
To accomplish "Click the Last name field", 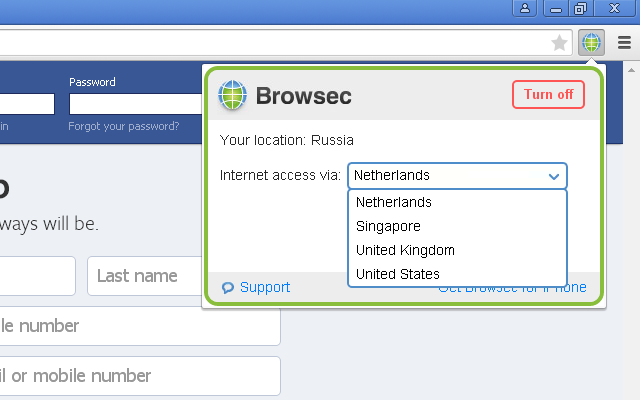I will coord(145,276).
